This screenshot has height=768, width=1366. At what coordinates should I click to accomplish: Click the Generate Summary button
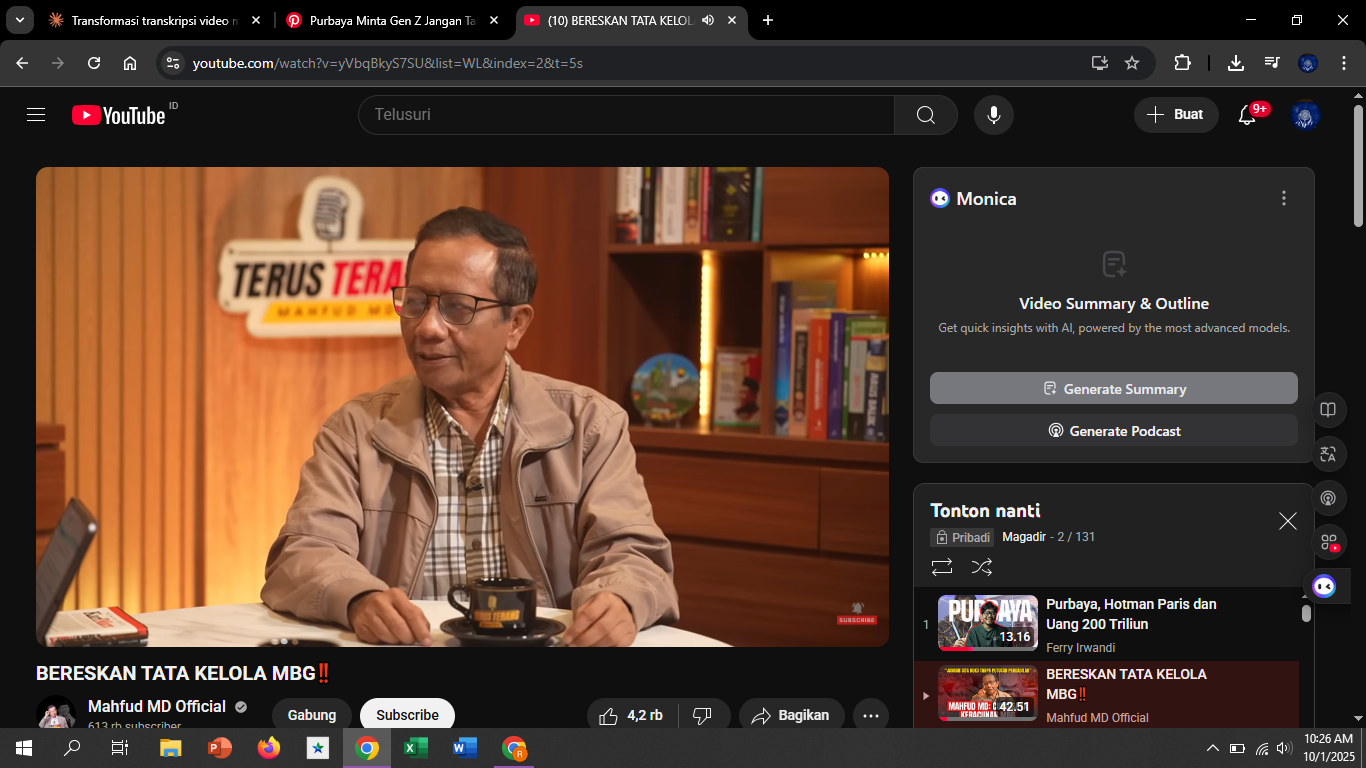pyautogui.click(x=1113, y=389)
